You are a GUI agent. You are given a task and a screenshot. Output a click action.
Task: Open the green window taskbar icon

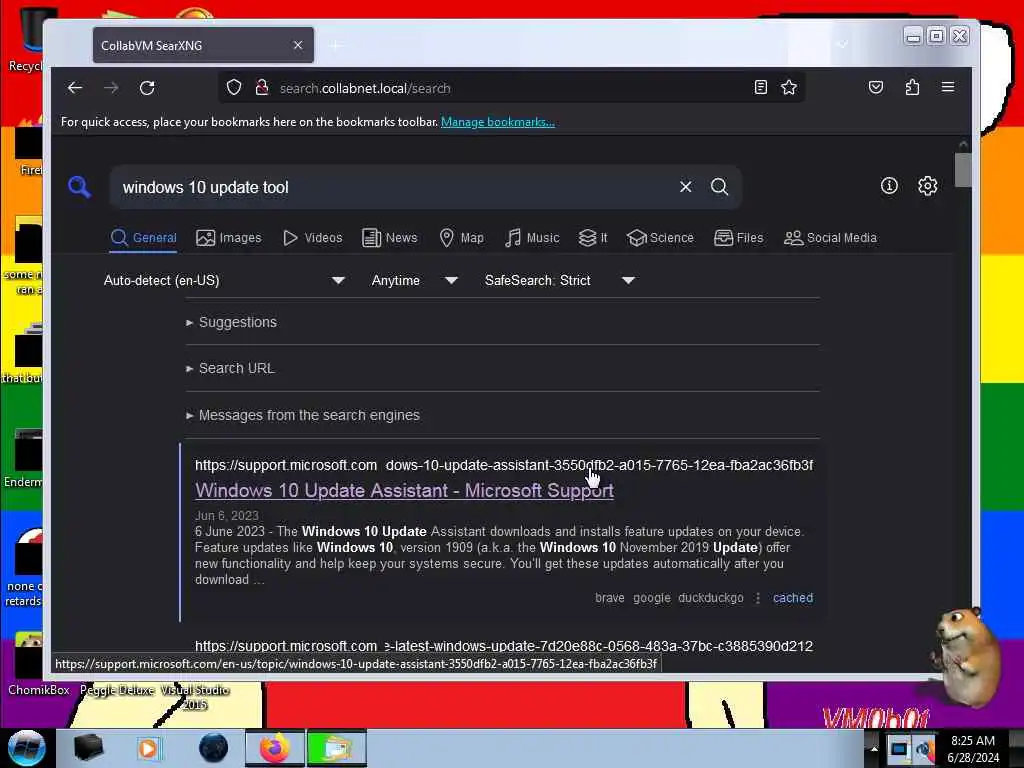coord(336,748)
